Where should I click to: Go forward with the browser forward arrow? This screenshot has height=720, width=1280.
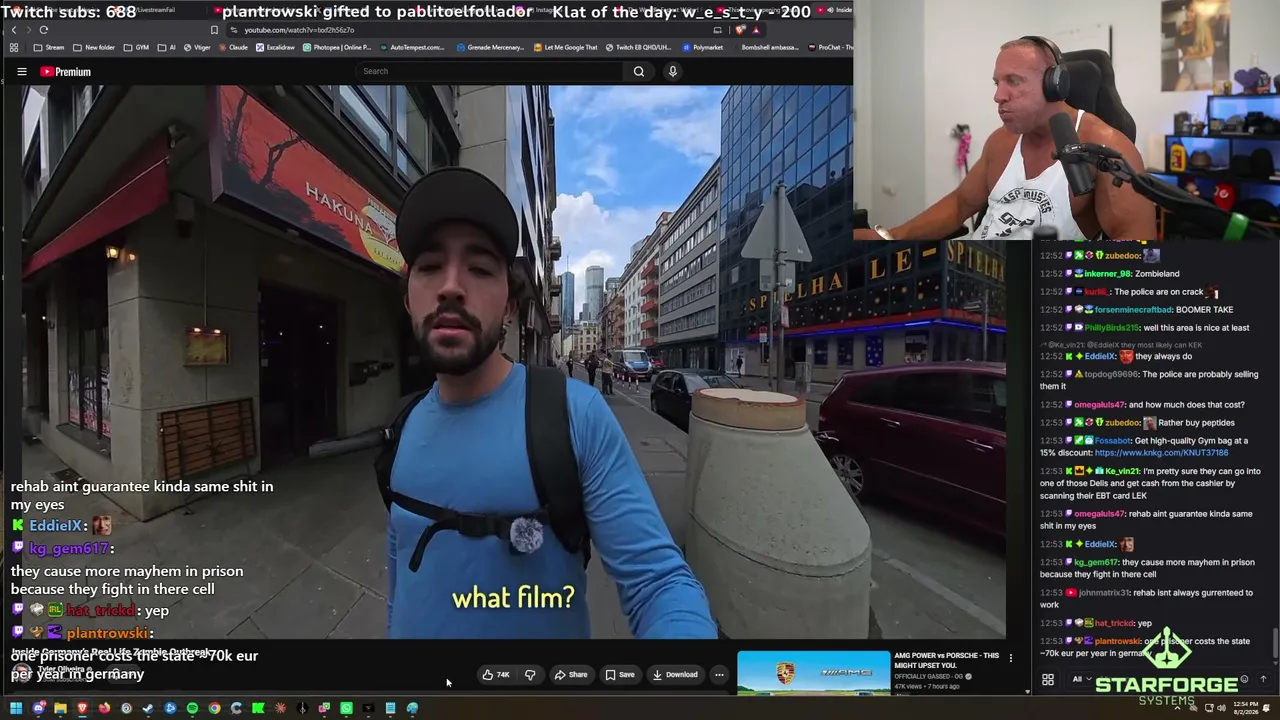pos(28,30)
